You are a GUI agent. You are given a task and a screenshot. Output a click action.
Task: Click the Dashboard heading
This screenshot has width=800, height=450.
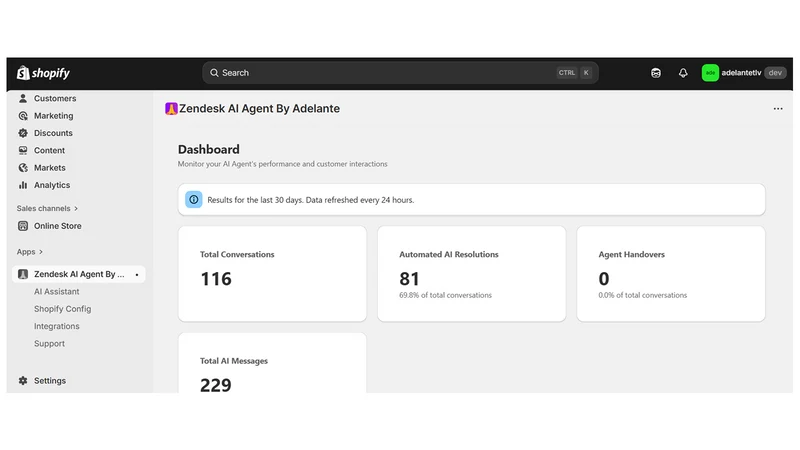click(x=209, y=149)
